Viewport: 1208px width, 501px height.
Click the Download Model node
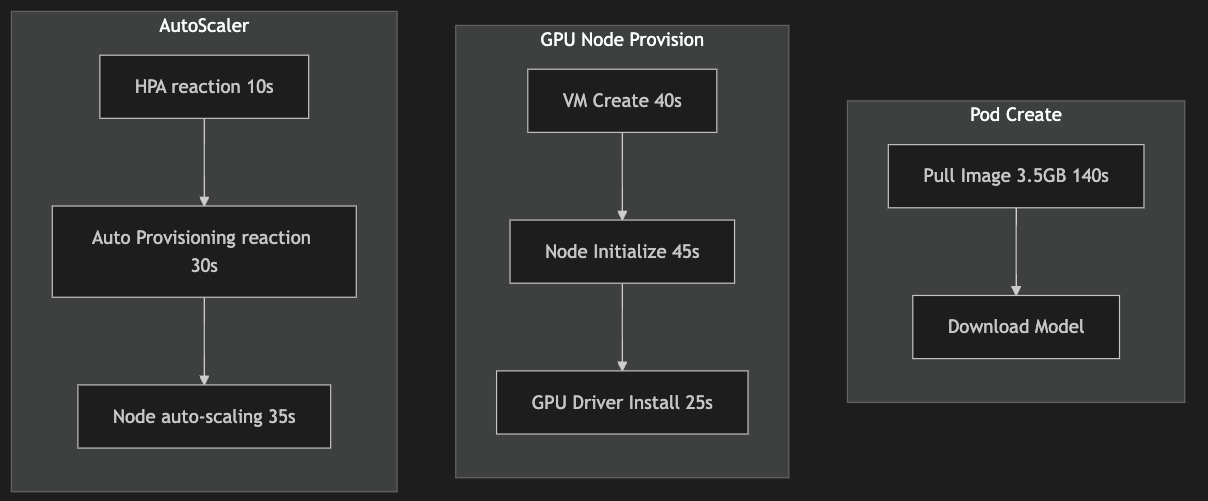pyautogui.click(x=1016, y=327)
